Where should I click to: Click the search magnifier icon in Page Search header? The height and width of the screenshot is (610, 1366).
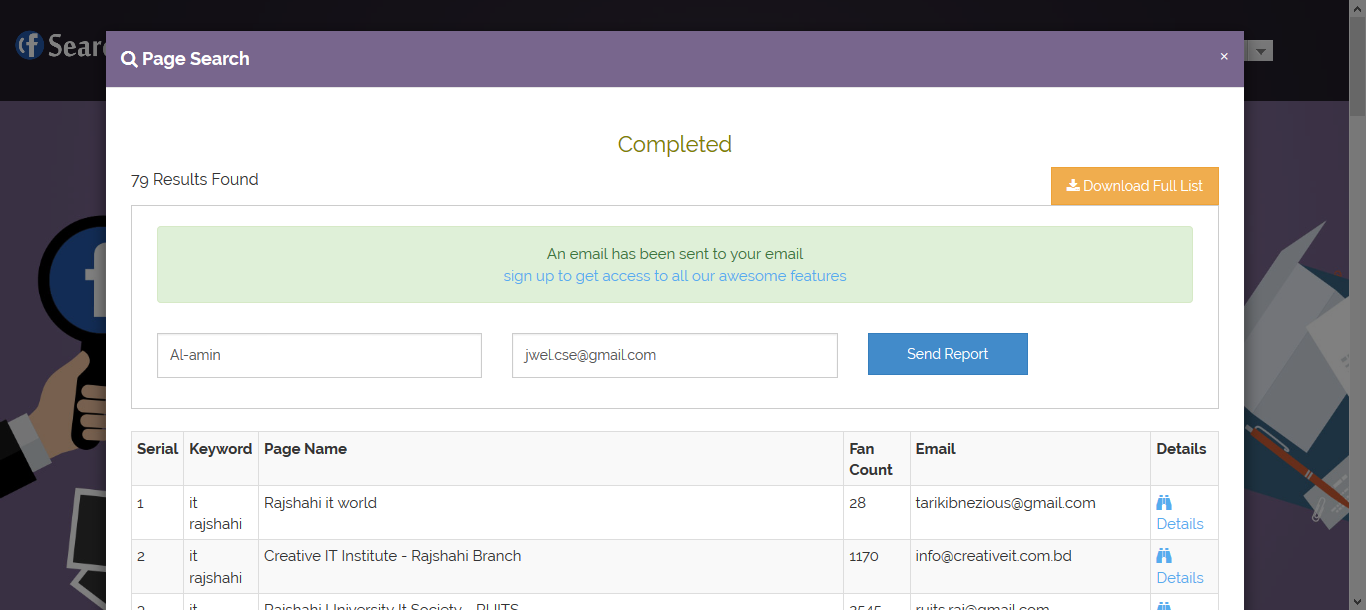[x=129, y=59]
